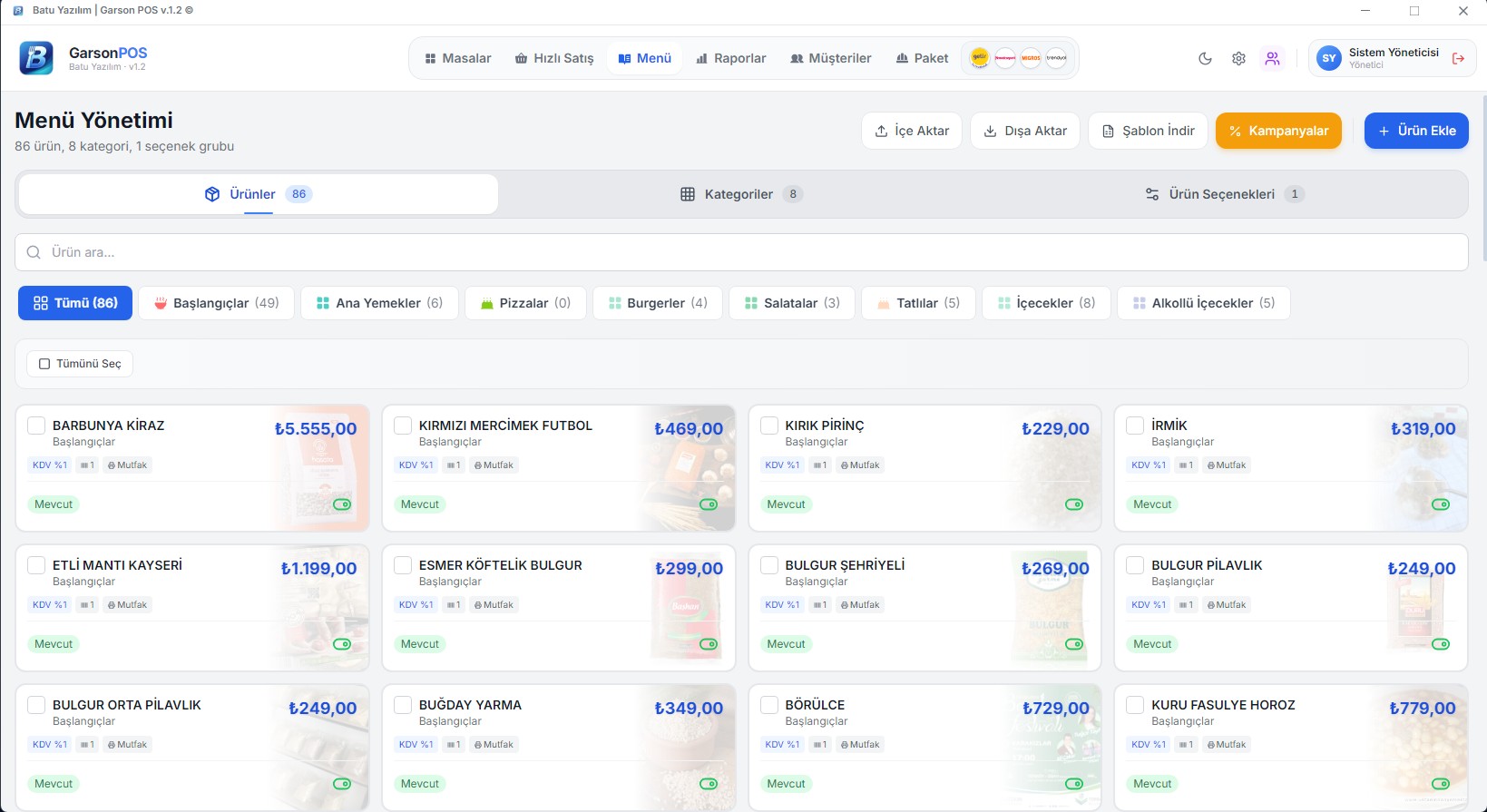Check the Tümünü Seç checkbox
This screenshot has height=812, width=1487.
tap(44, 364)
